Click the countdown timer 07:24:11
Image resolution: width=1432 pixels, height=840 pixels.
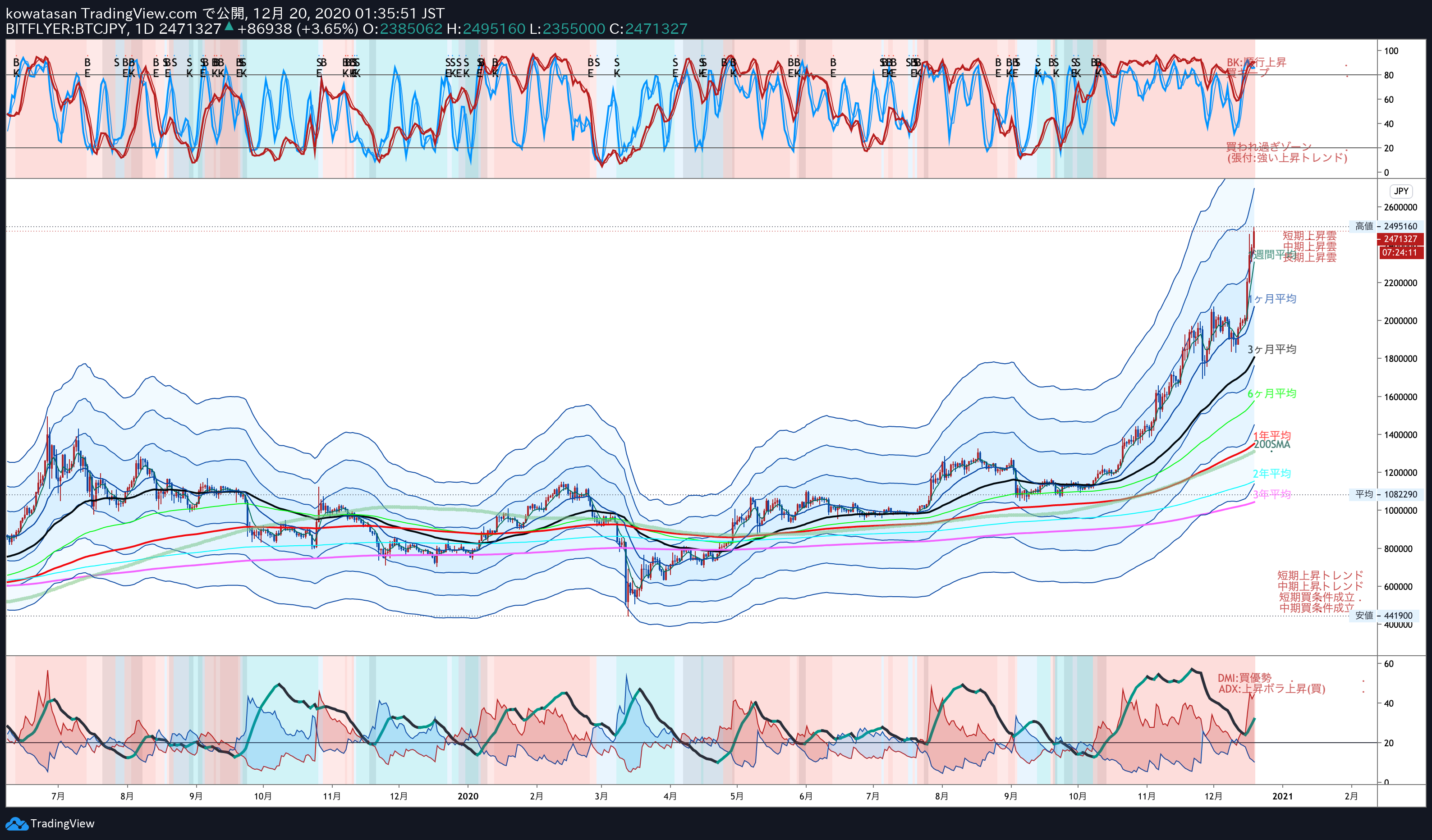(x=1401, y=252)
